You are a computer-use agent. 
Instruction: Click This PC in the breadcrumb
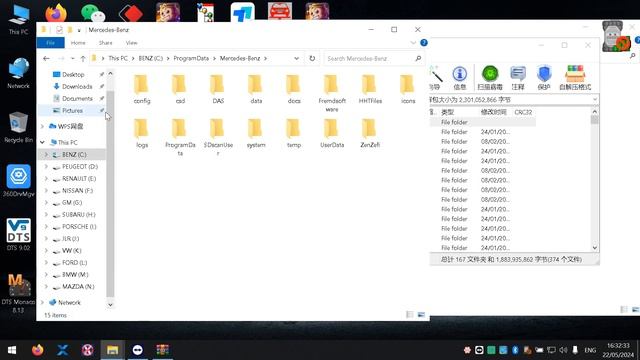pos(118,58)
